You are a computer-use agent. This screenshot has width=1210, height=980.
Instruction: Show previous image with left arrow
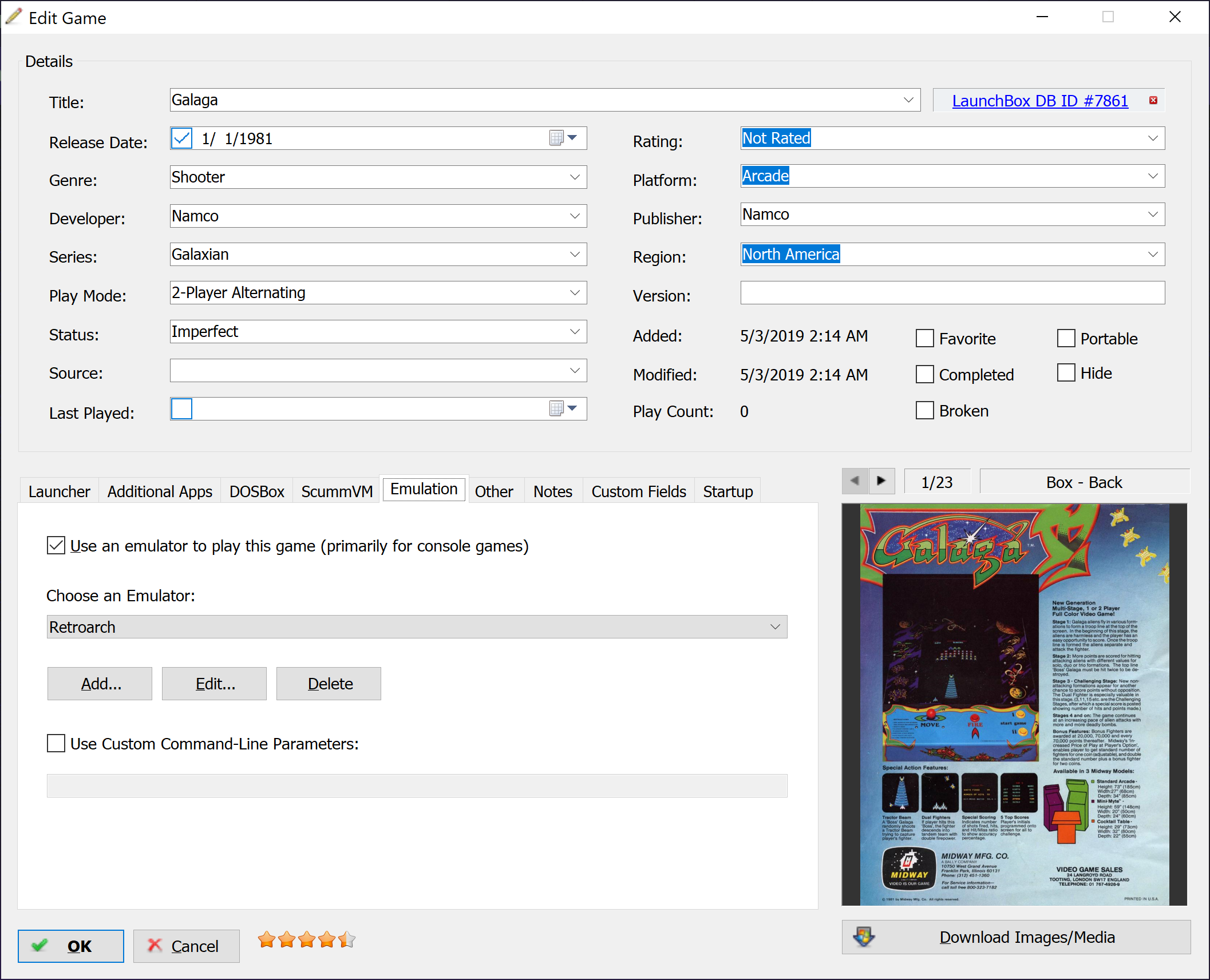click(855, 481)
